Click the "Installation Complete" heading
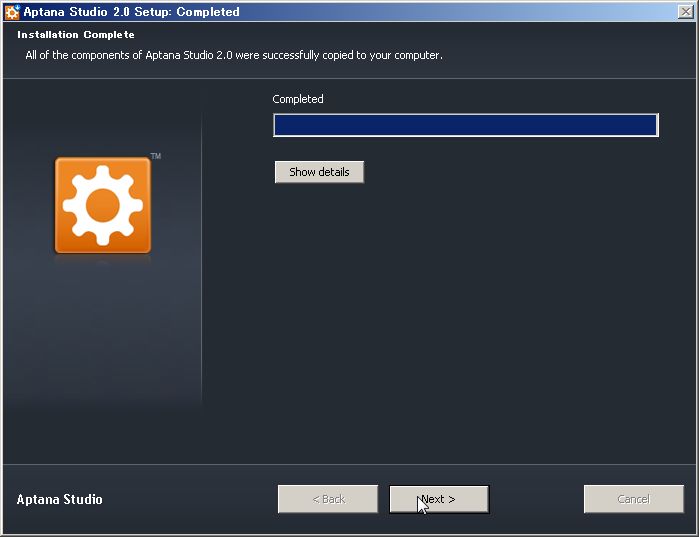 76,35
